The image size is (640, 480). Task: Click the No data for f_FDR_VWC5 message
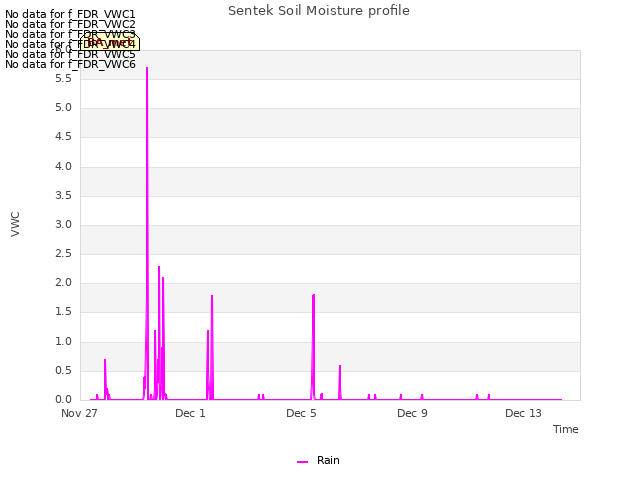tap(70, 54)
